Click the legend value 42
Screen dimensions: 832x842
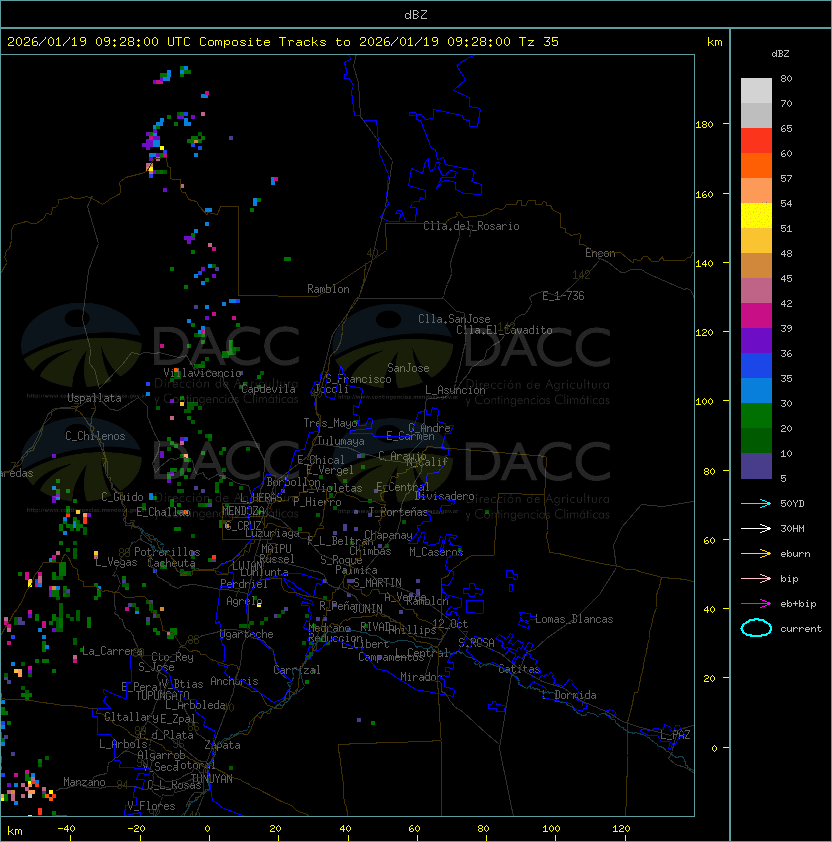click(x=786, y=303)
